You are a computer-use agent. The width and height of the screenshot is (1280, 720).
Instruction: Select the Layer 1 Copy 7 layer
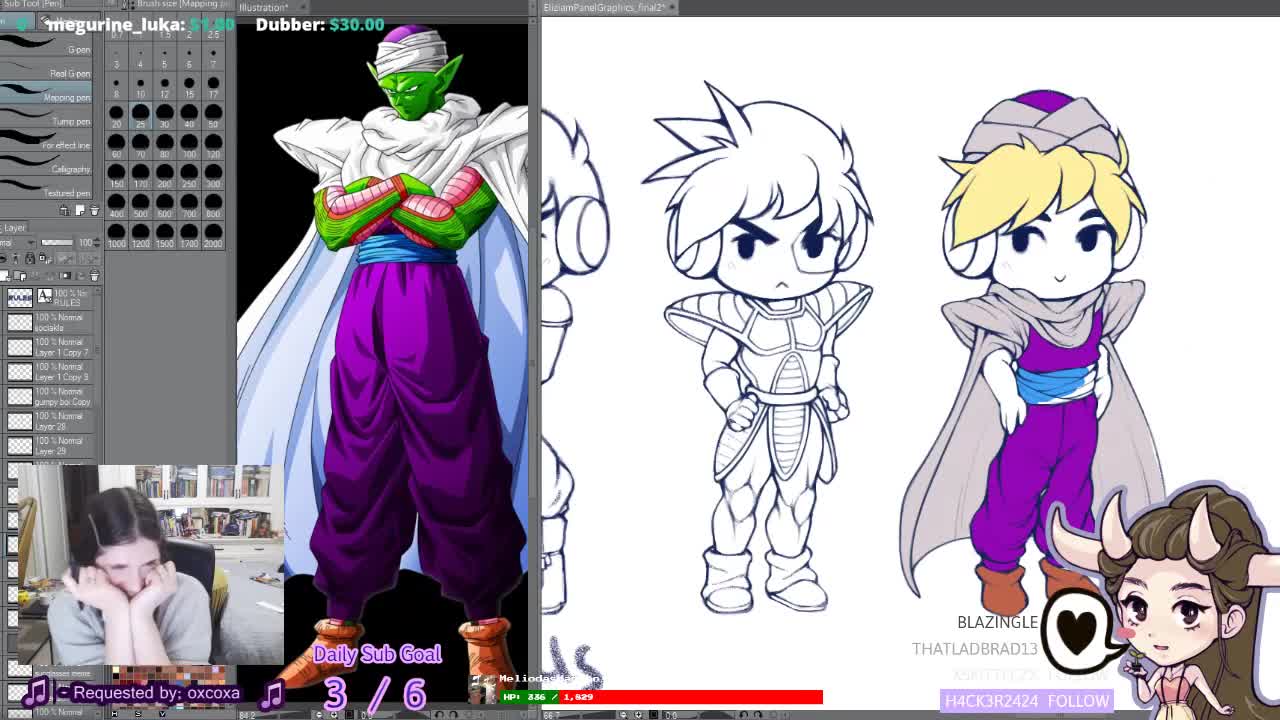click(50, 347)
